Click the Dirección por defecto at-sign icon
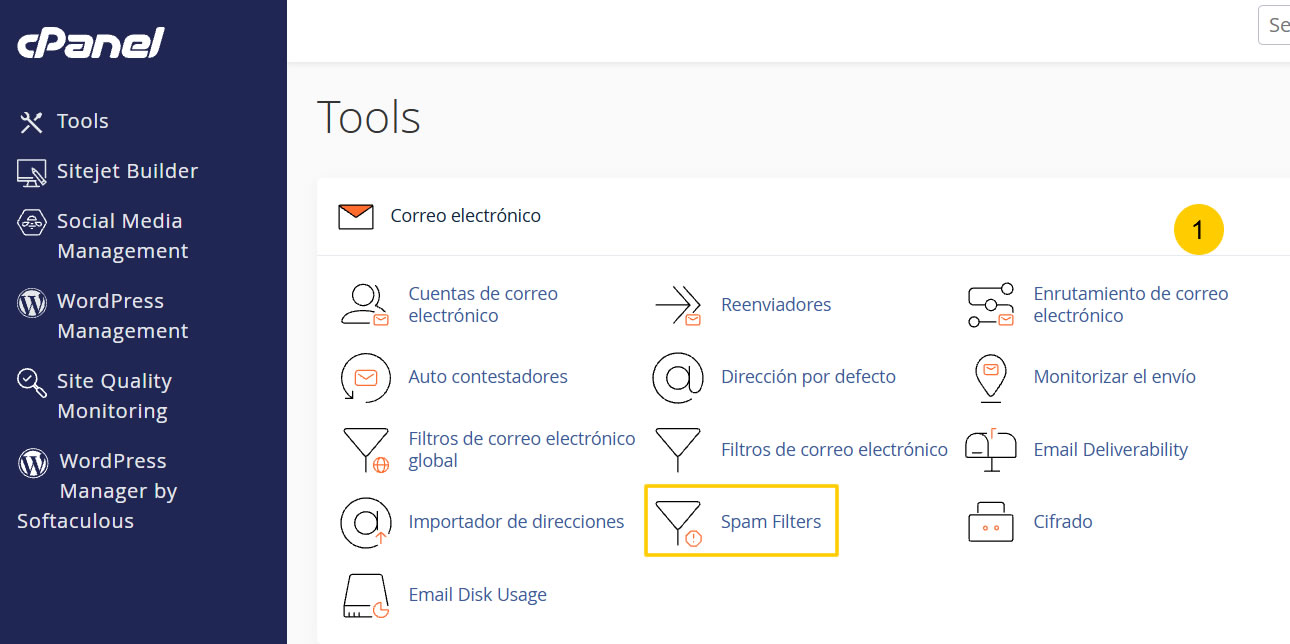 coord(679,377)
